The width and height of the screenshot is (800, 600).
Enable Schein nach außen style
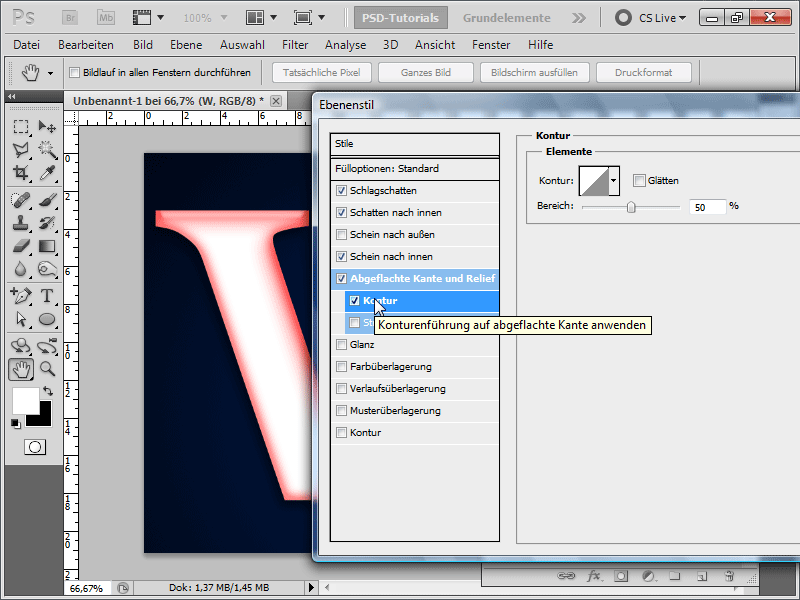341,235
